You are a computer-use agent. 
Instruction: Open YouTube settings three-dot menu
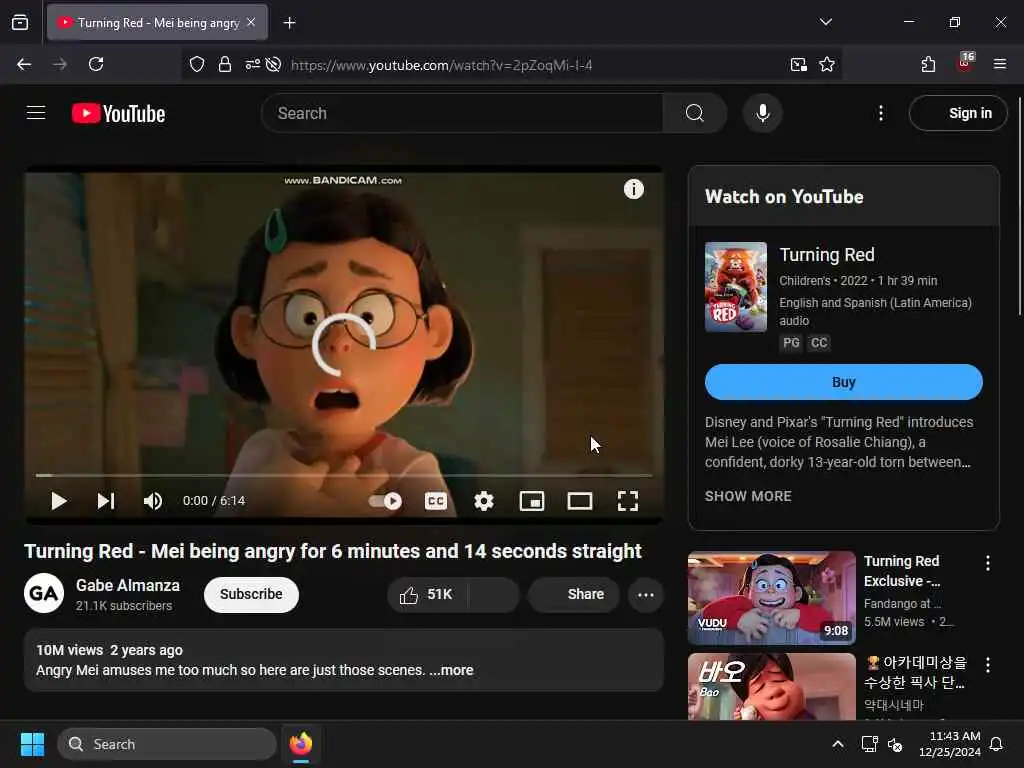pyautogui.click(x=881, y=113)
